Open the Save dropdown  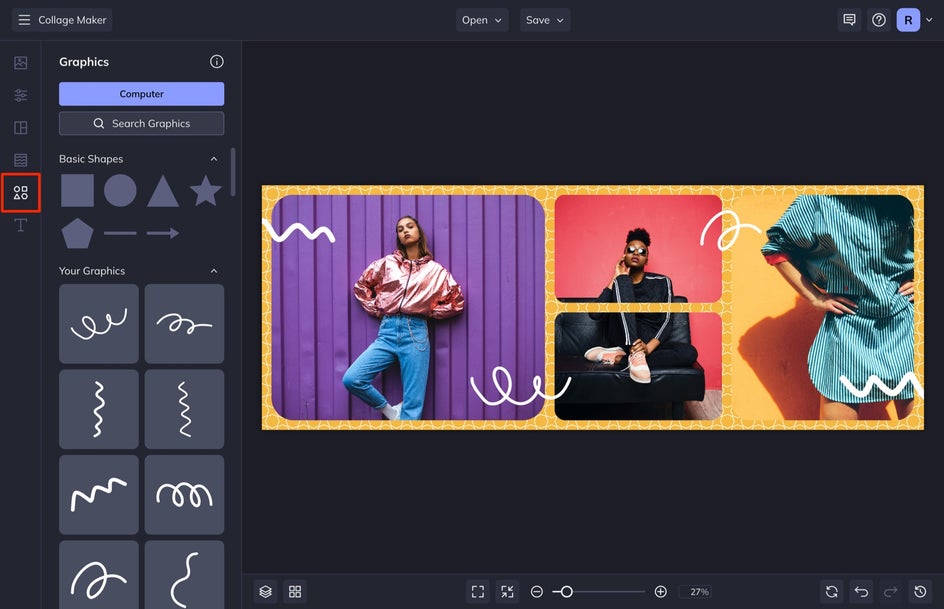tap(545, 20)
